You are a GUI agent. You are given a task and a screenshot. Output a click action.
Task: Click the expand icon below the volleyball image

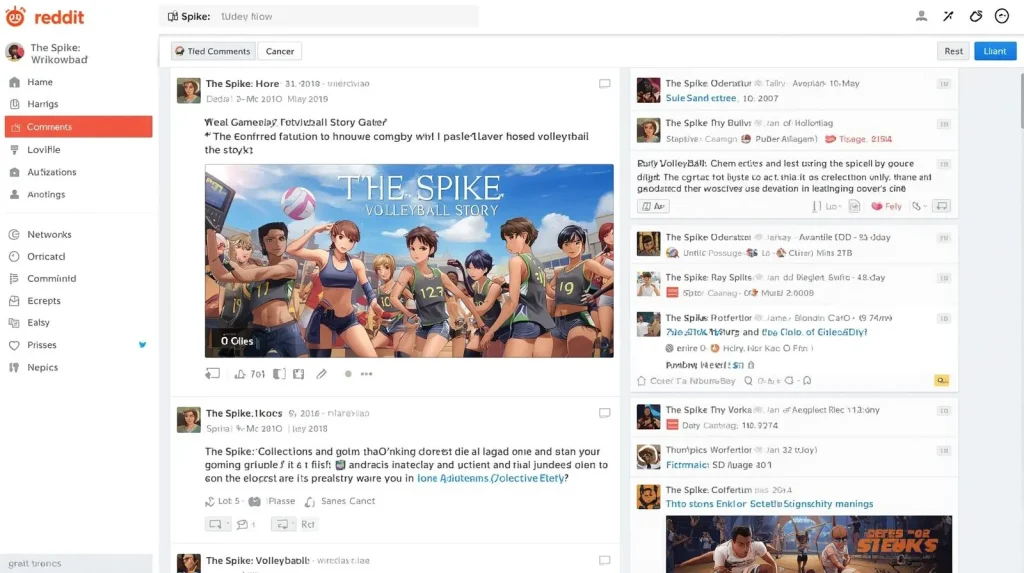pyautogui.click(x=298, y=374)
